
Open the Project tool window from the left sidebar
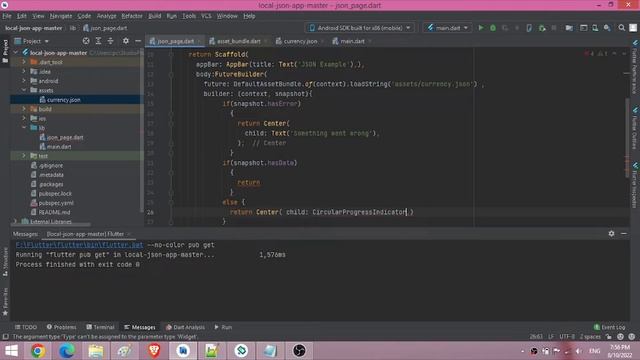[5, 51]
